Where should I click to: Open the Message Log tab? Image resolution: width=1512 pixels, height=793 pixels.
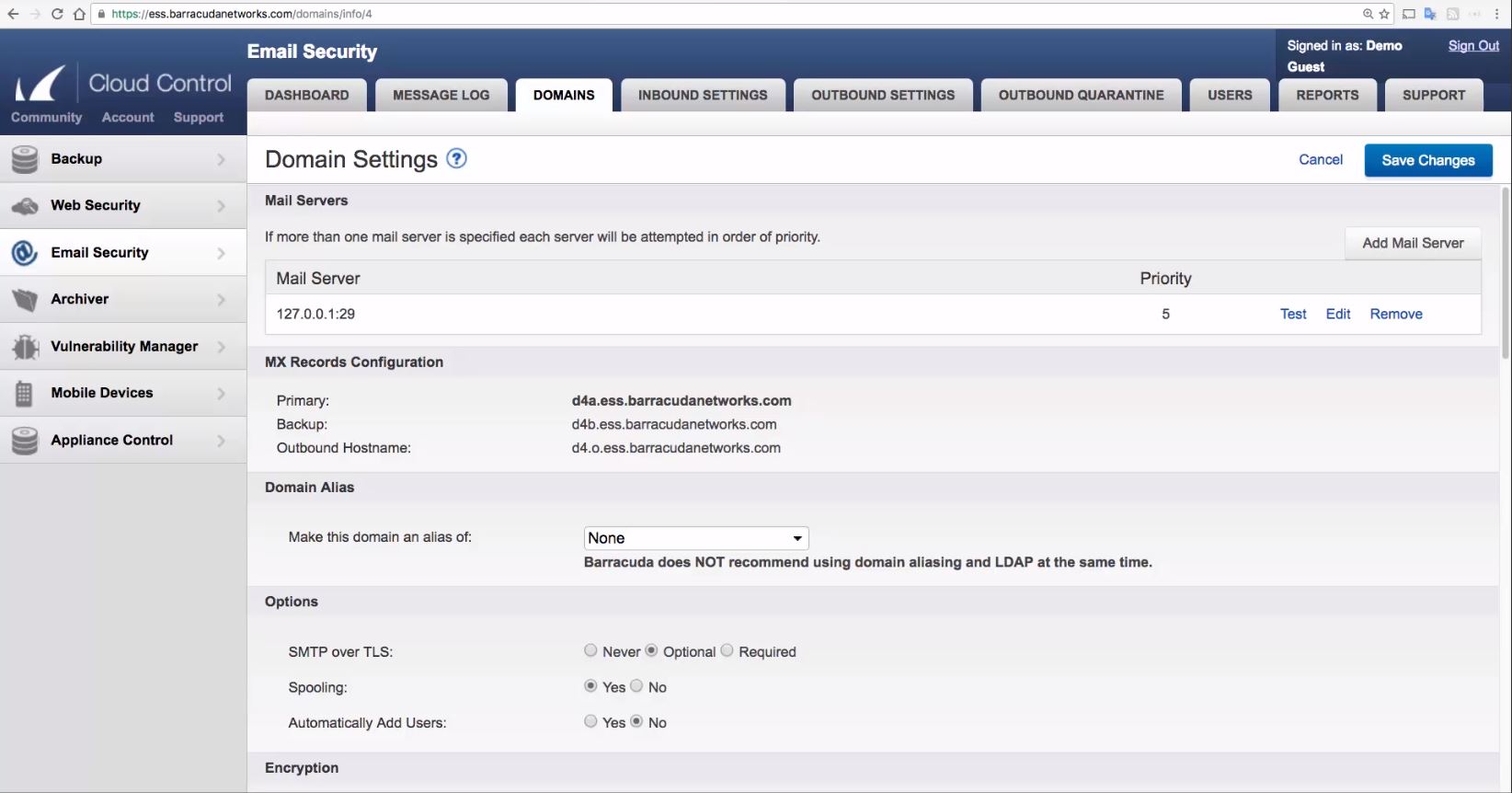(441, 95)
